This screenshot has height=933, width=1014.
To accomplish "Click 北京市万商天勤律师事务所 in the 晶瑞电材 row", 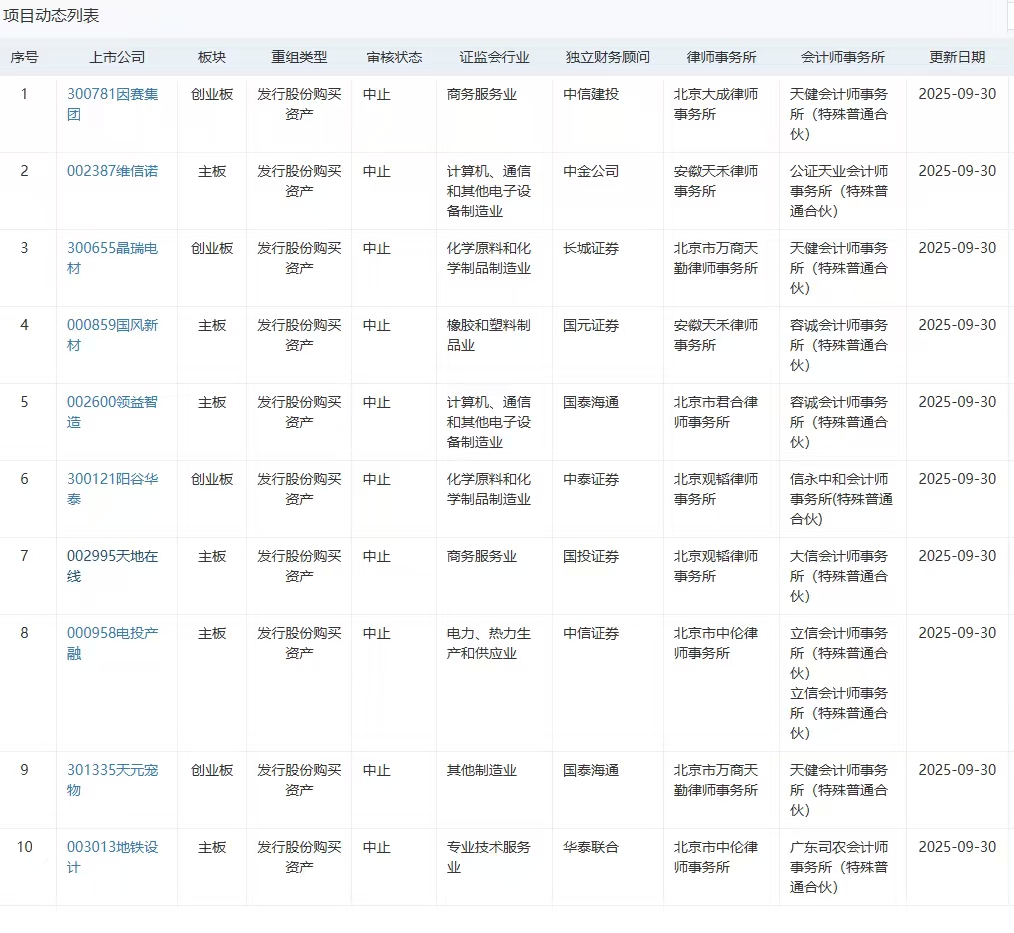I will pyautogui.click(x=716, y=258).
